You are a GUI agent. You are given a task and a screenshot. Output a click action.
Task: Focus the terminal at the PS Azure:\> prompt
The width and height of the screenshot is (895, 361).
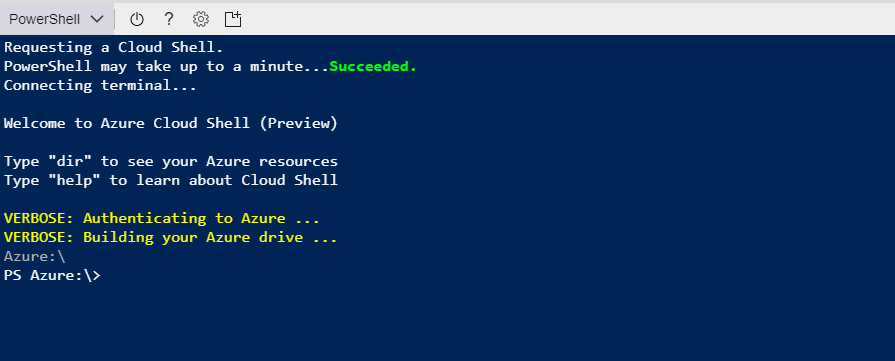52,275
